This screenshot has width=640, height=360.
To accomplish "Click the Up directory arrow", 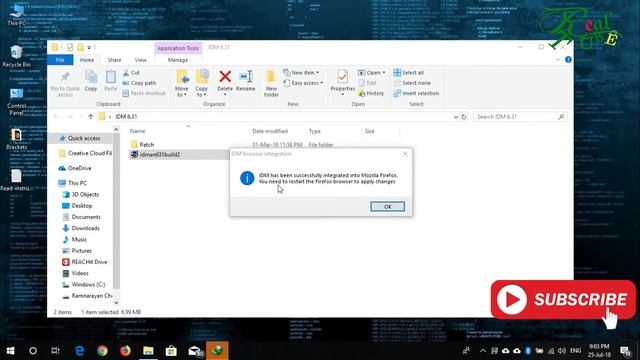I will 91,117.
